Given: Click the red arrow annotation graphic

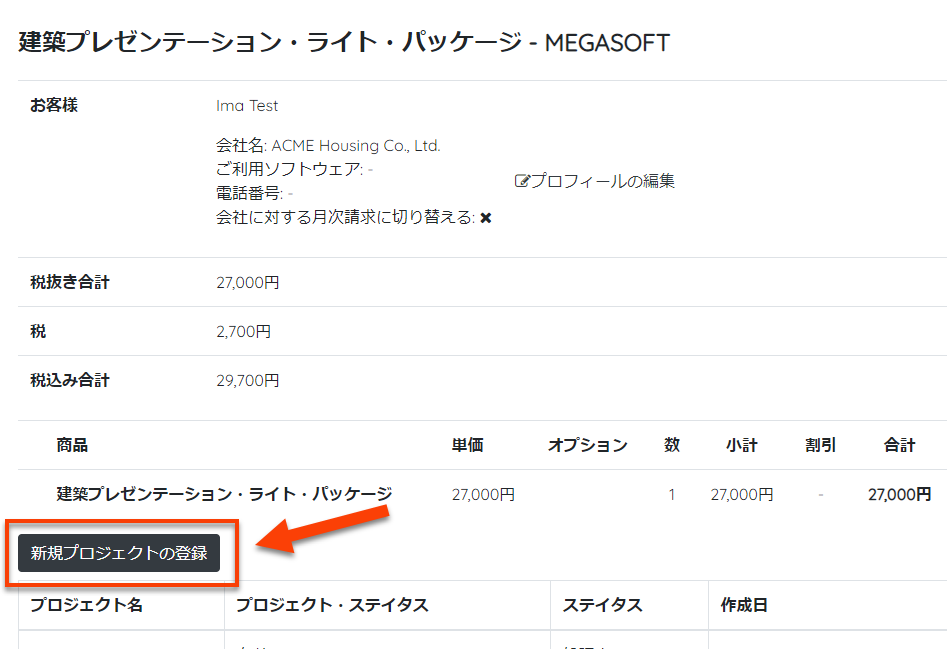Looking at the screenshot, I should click(322, 530).
